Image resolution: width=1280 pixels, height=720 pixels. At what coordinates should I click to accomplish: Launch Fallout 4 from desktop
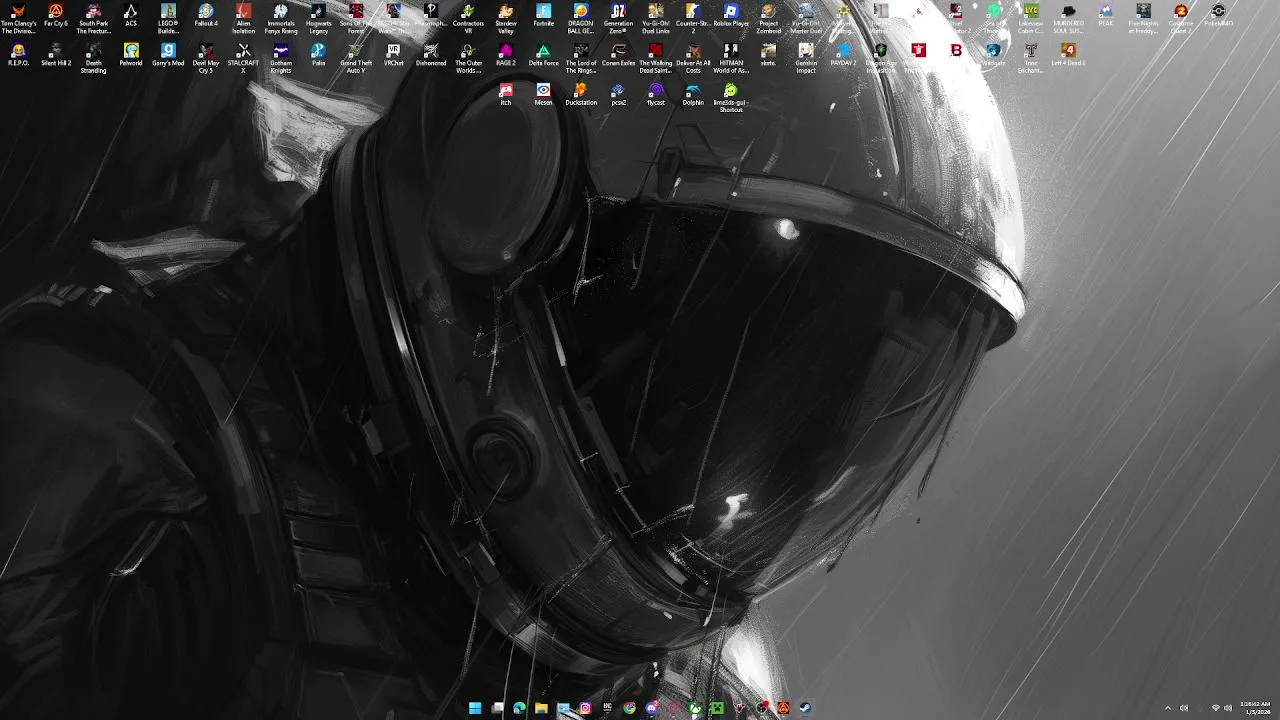[206, 16]
